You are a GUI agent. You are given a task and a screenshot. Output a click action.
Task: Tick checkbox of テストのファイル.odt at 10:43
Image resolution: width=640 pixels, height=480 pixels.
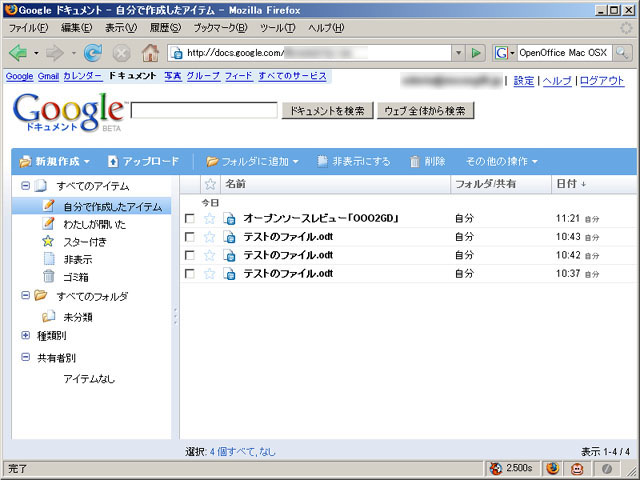coord(190,237)
